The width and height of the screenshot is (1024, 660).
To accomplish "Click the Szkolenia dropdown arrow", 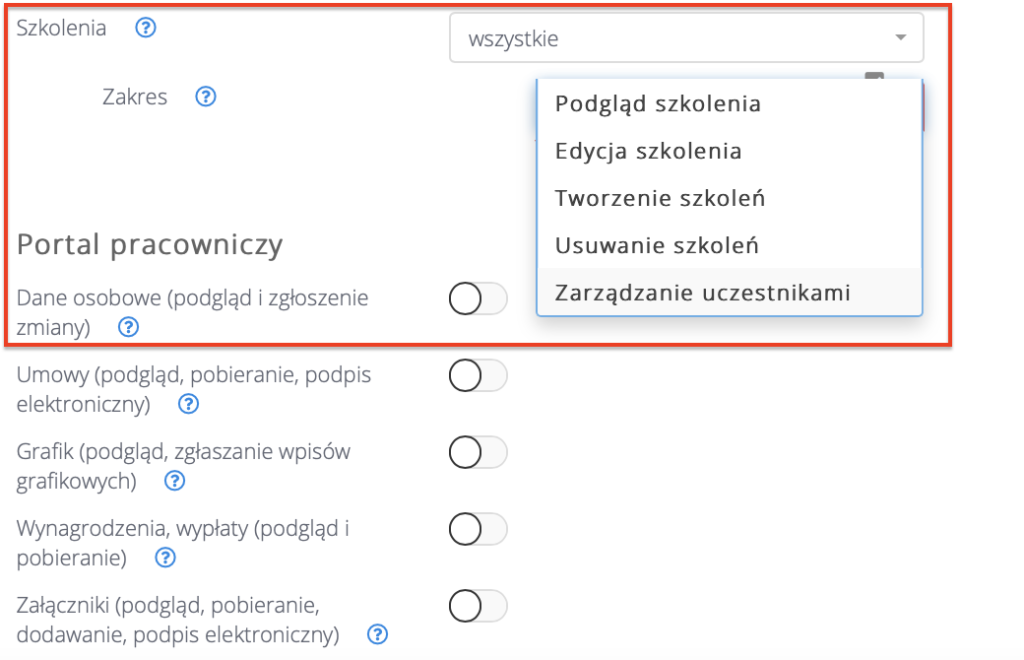I will pos(901,38).
